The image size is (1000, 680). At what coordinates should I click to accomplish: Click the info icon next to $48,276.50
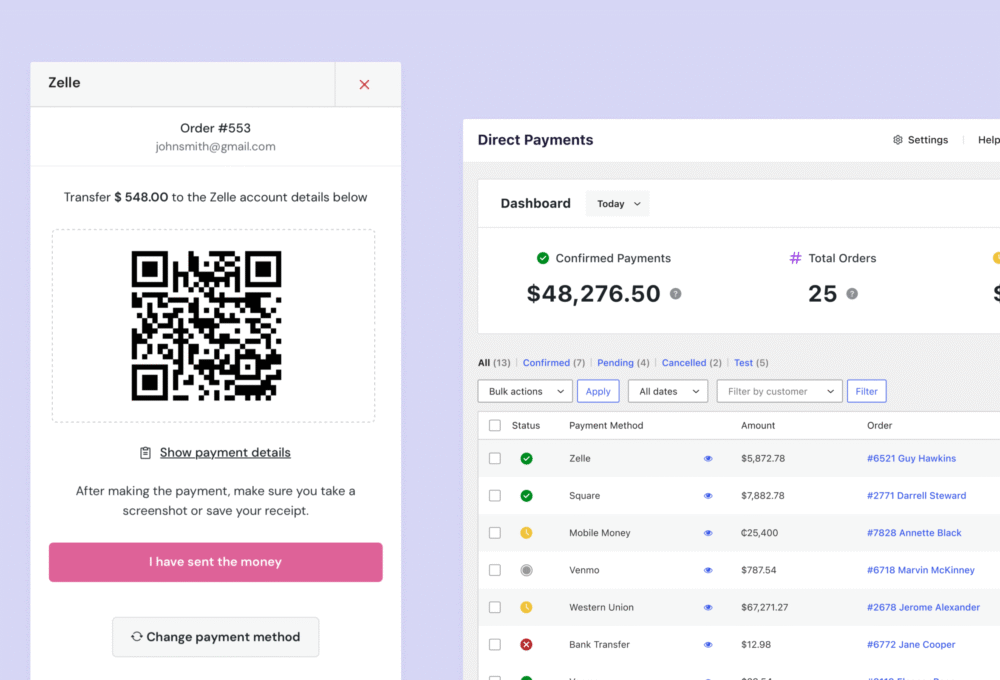(x=676, y=294)
